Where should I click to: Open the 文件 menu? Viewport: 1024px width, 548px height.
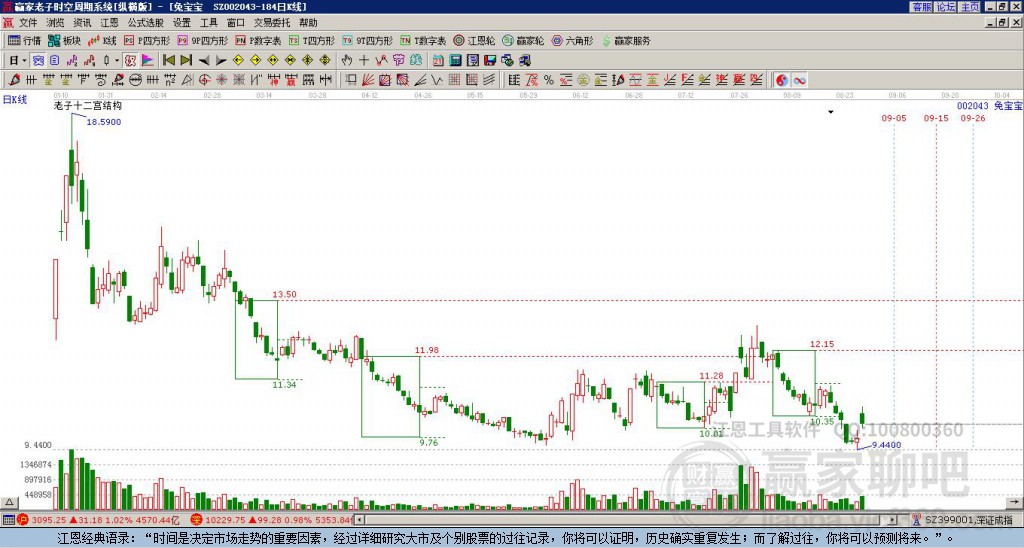pyautogui.click(x=28, y=23)
